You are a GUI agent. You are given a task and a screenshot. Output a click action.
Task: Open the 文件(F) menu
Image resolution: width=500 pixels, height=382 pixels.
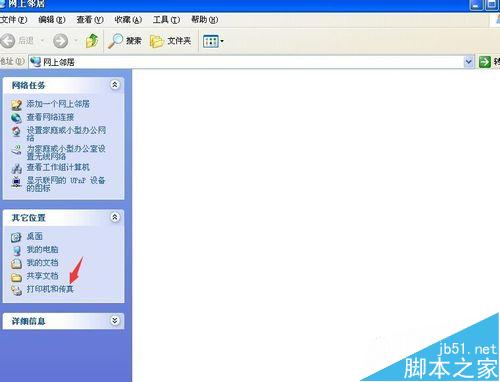(x=14, y=20)
